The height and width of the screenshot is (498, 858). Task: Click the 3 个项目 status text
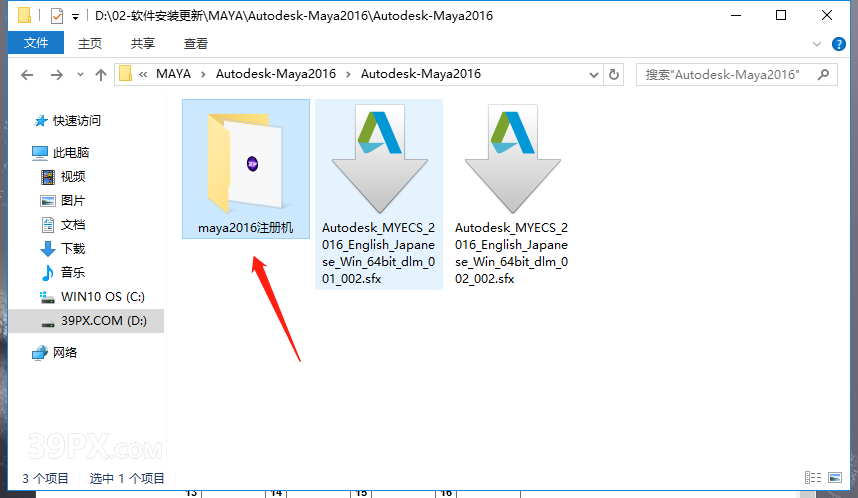[x=45, y=478]
